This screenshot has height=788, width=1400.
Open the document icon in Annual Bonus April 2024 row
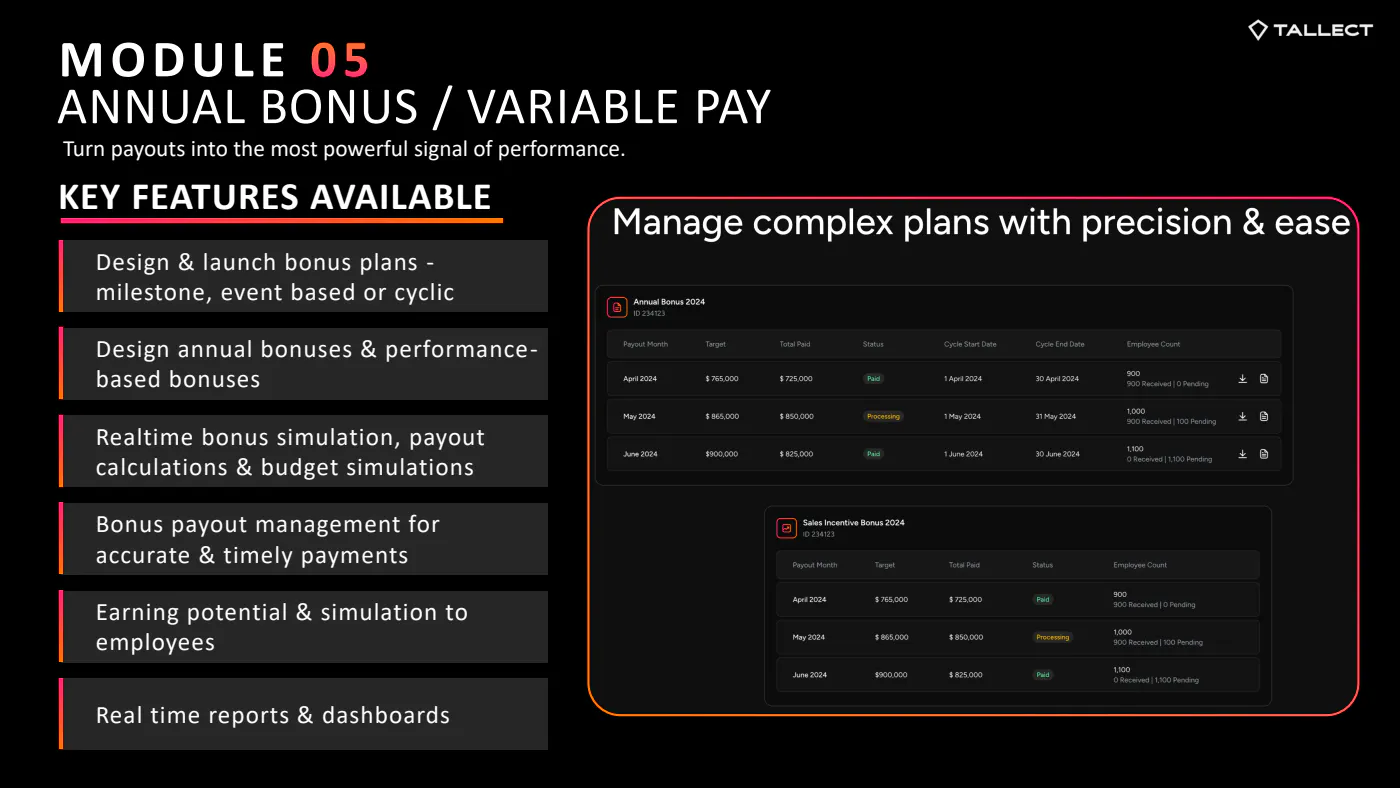[x=1264, y=379]
